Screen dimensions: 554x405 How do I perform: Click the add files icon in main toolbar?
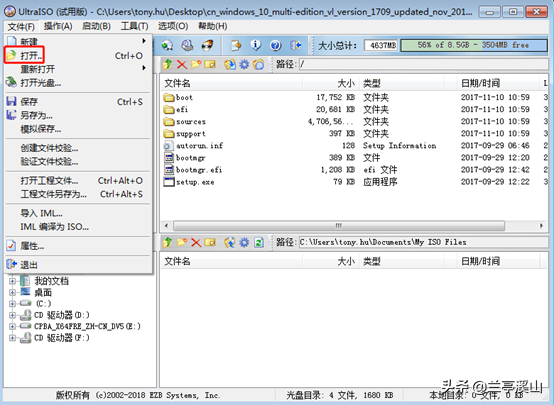[x=236, y=45]
